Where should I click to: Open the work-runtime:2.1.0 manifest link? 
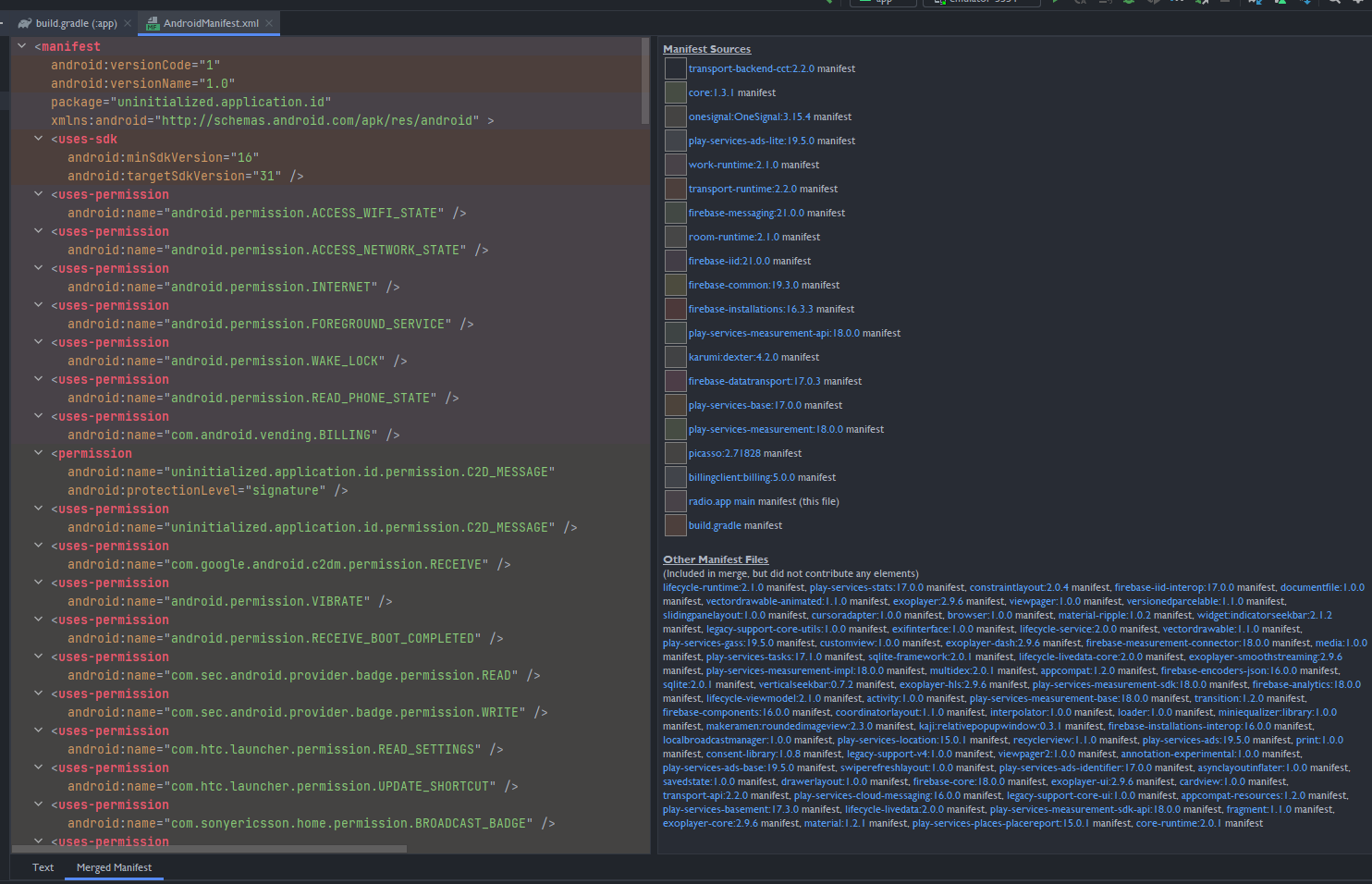coord(733,165)
